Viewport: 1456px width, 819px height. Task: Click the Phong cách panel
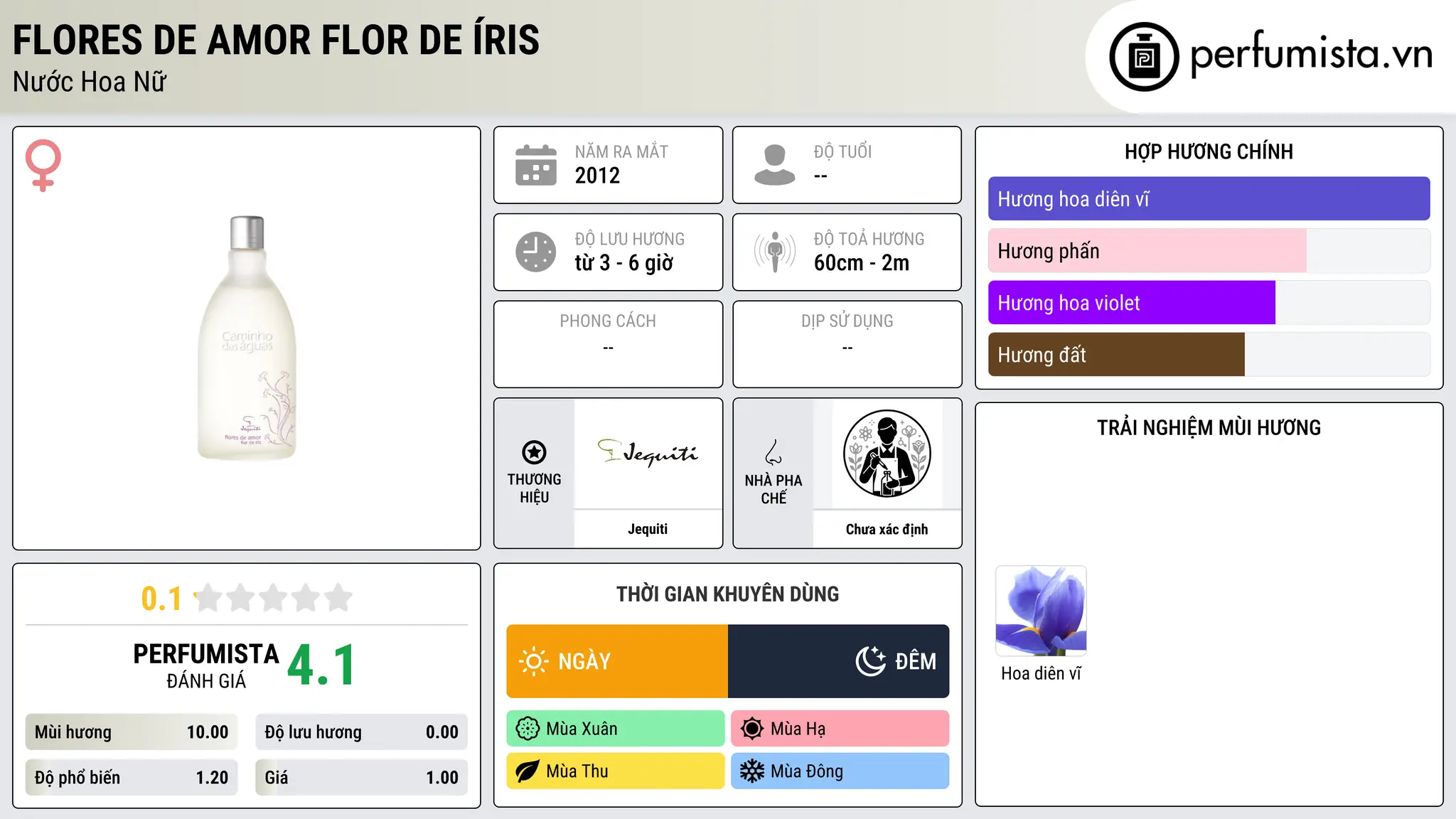pyautogui.click(x=608, y=344)
